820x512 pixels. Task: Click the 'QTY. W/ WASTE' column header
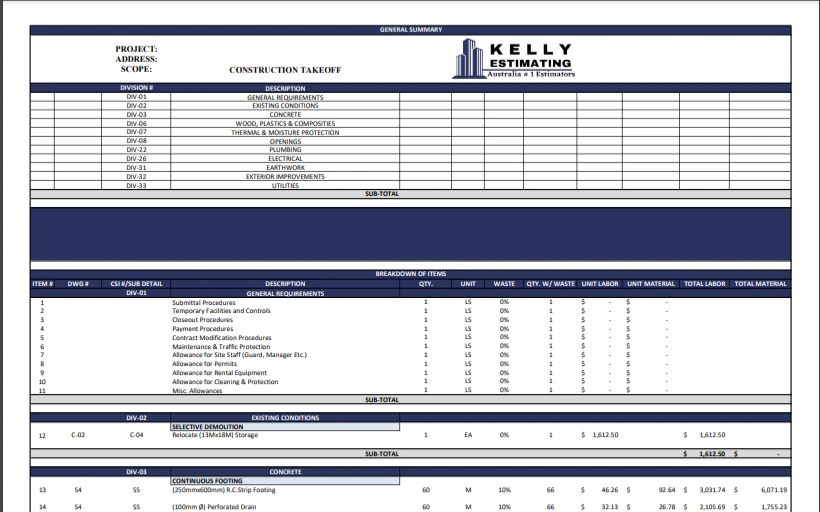coord(550,284)
